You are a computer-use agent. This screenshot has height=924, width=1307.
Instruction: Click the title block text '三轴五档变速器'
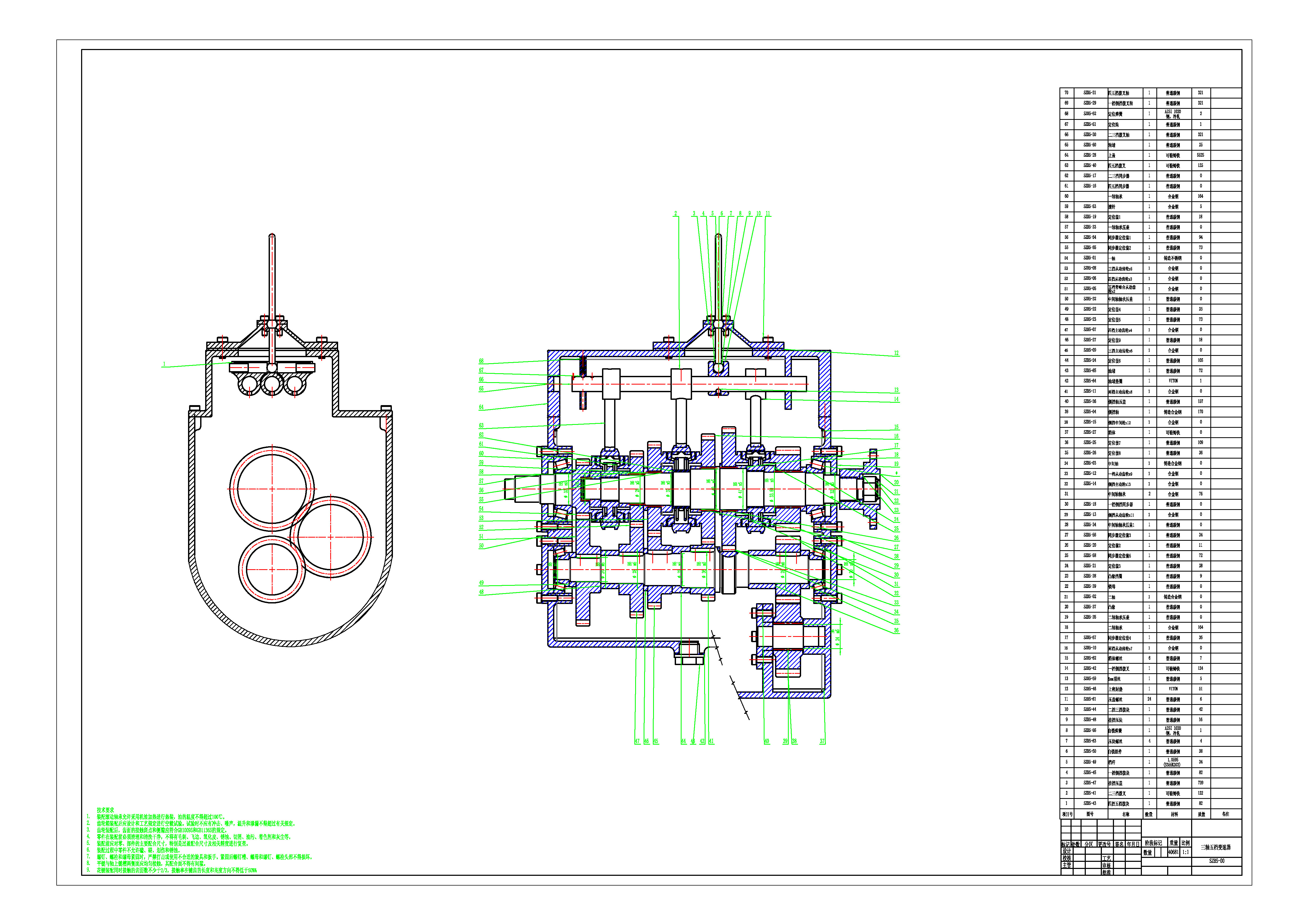click(x=1215, y=847)
